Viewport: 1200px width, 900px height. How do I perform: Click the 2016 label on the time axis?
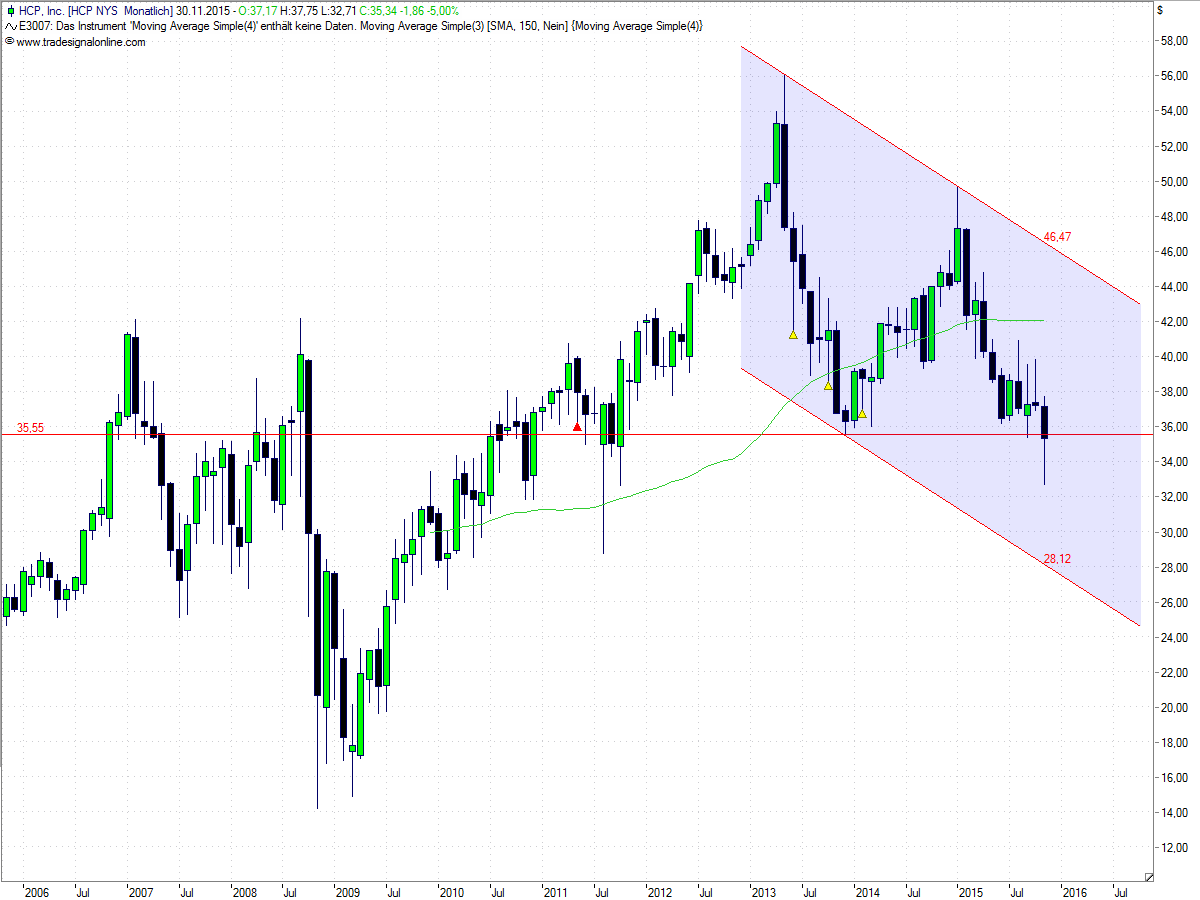tap(1074, 891)
